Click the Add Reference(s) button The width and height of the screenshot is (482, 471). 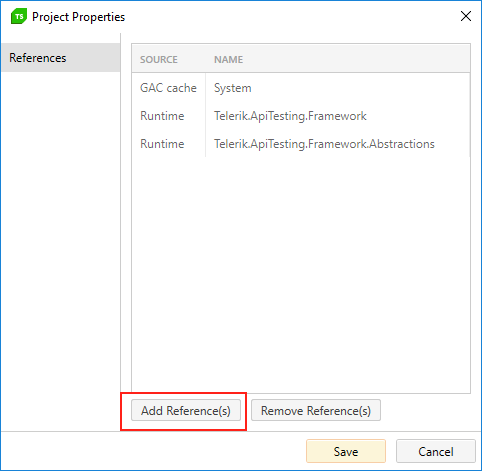186,410
